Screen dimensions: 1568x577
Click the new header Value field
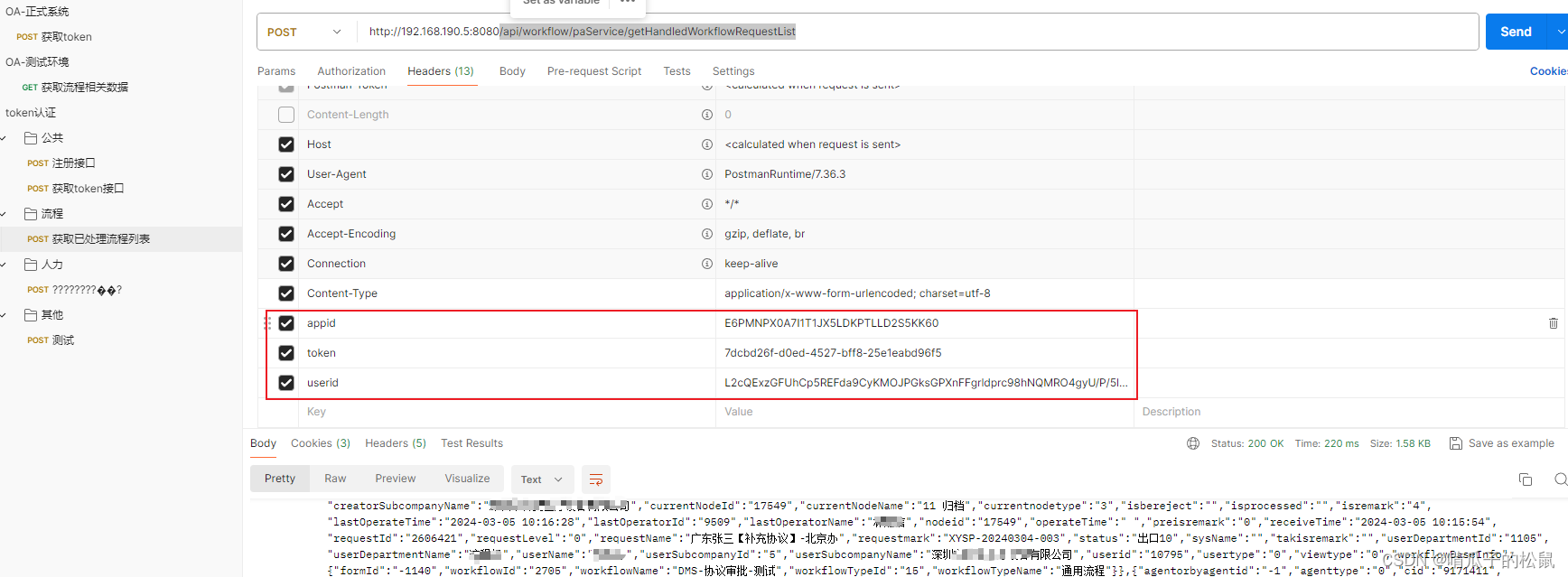click(925, 412)
